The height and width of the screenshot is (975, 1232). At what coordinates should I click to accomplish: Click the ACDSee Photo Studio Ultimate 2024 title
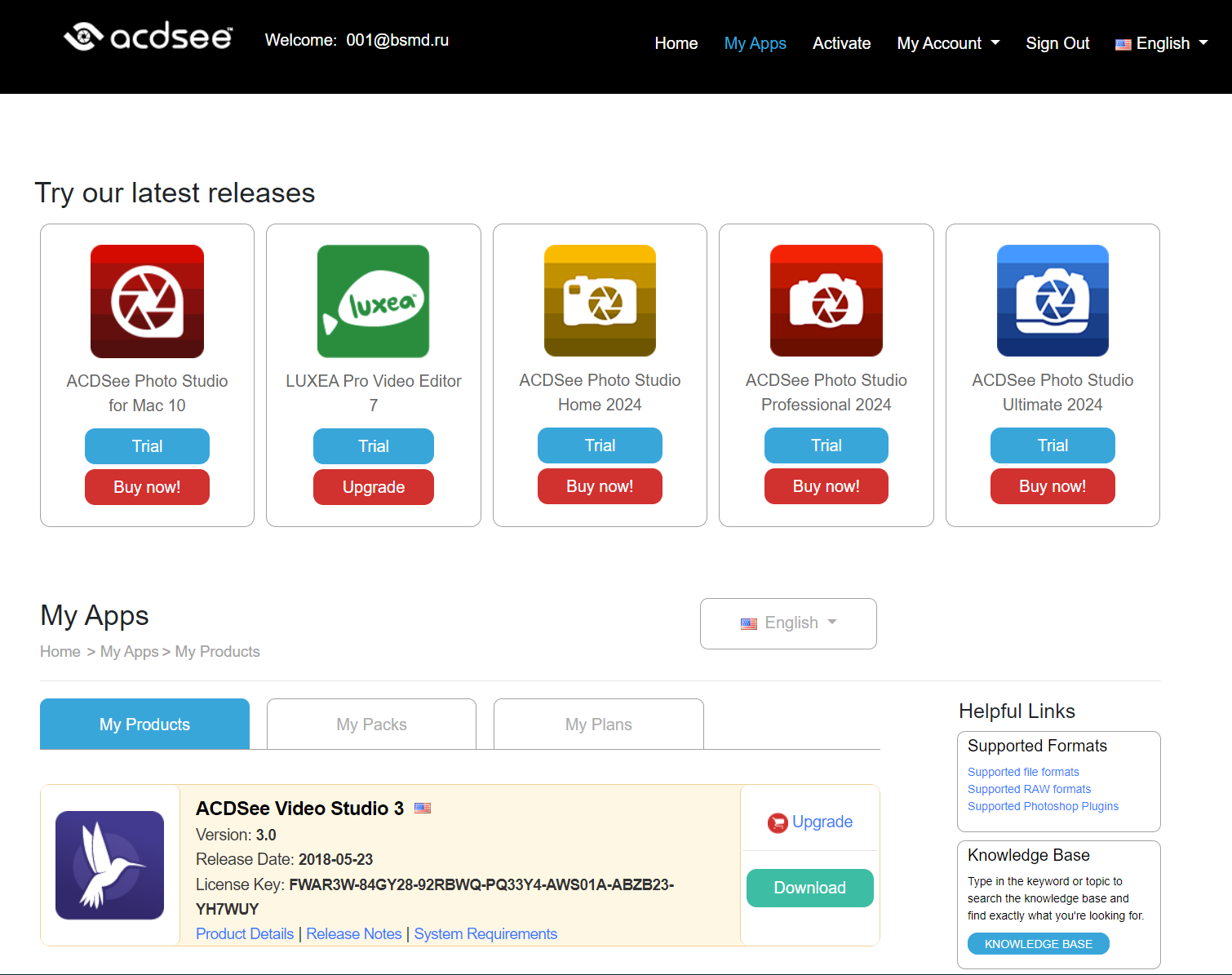1053,392
